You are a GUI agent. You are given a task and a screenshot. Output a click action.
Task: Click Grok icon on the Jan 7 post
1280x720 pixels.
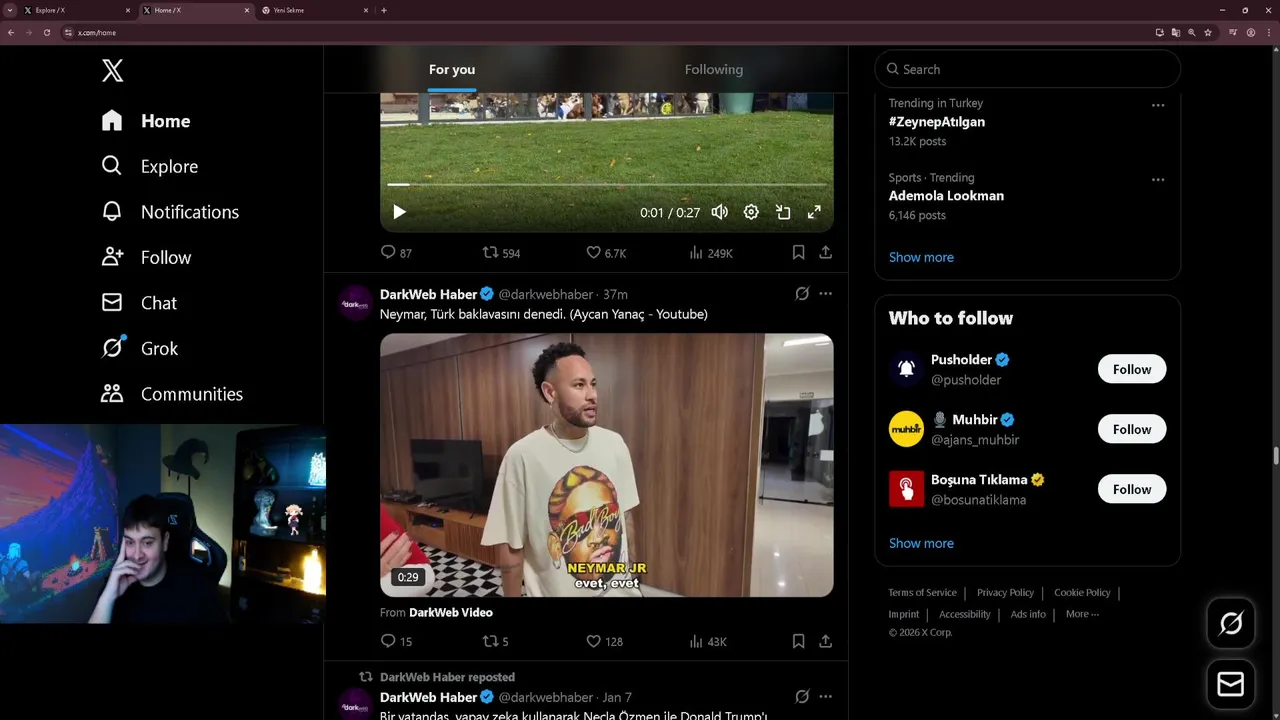(x=802, y=697)
